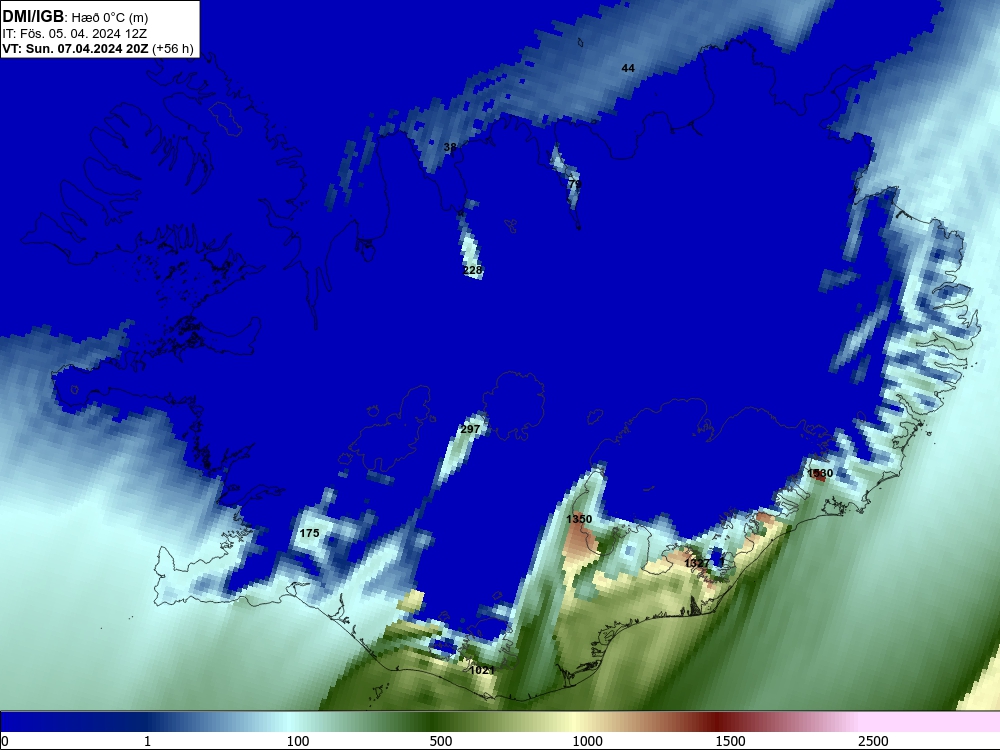Click the 1 label on the color scale
Viewport: 1000px width, 750px height.
pyautogui.click(x=147, y=741)
